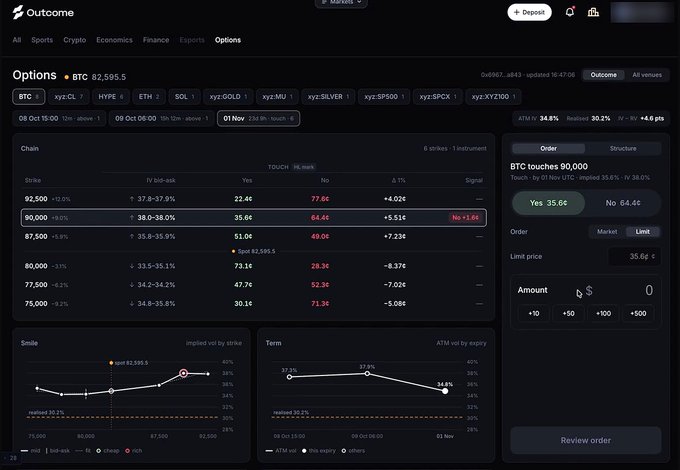Click the Yes price 22.4¢
Viewport: 680px width, 470px height.
pyautogui.click(x=243, y=199)
